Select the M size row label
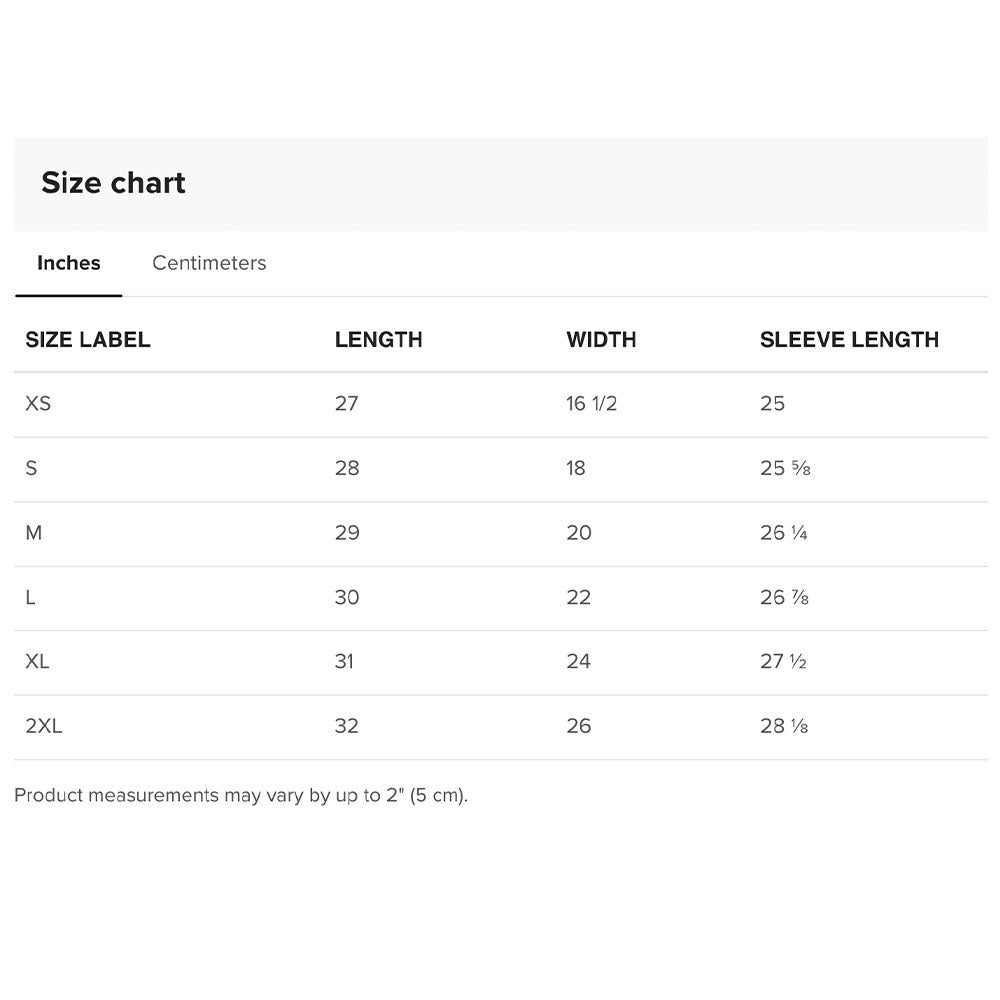The image size is (1000, 1000). 34,533
